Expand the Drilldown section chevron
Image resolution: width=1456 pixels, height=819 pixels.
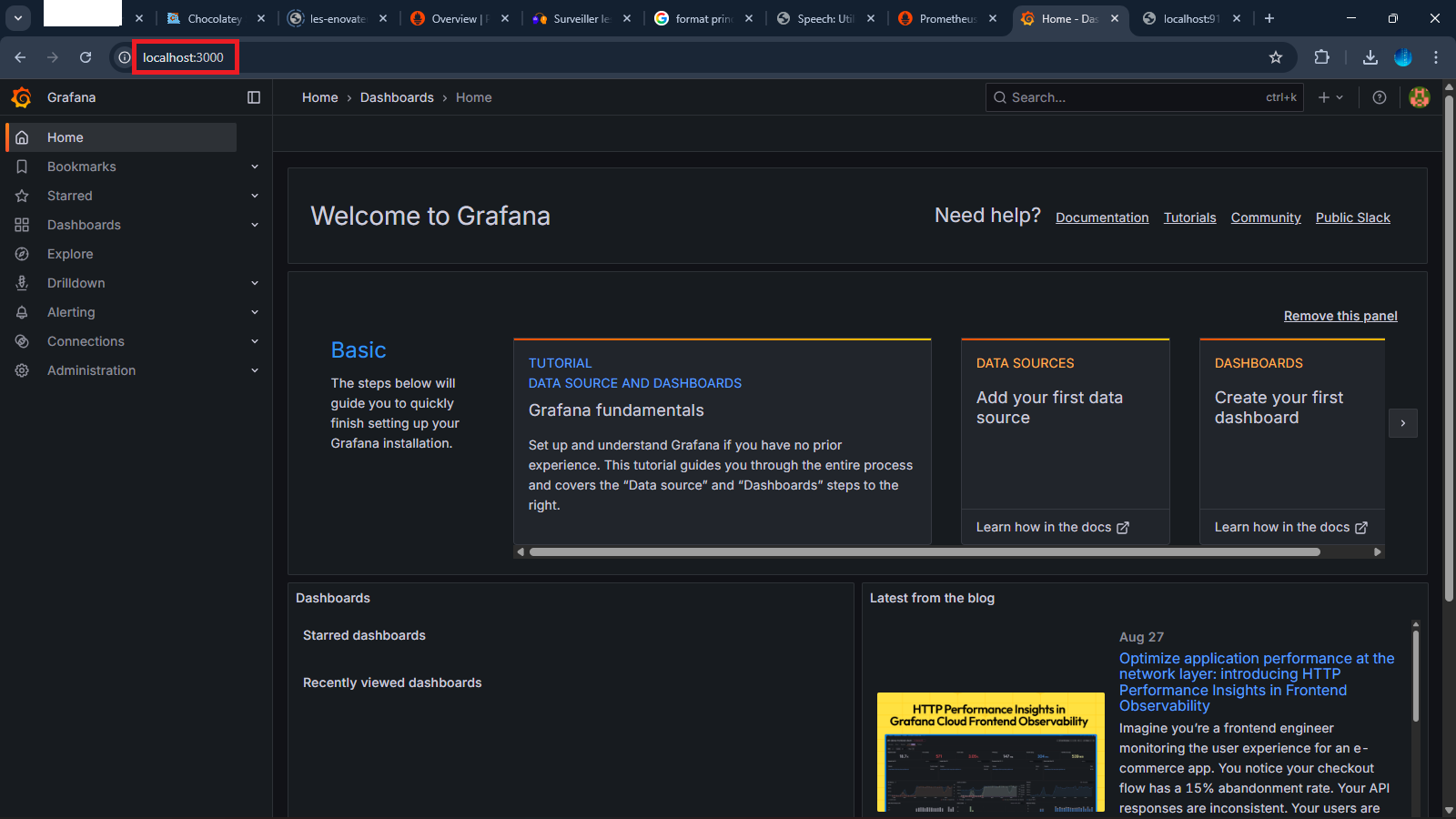point(255,283)
